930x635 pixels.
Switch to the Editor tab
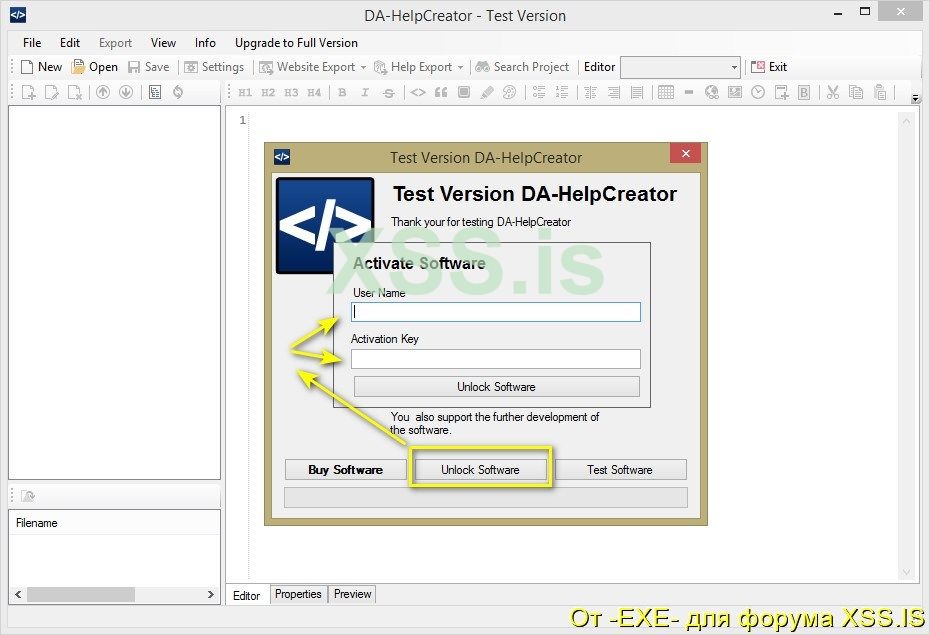tap(246, 595)
